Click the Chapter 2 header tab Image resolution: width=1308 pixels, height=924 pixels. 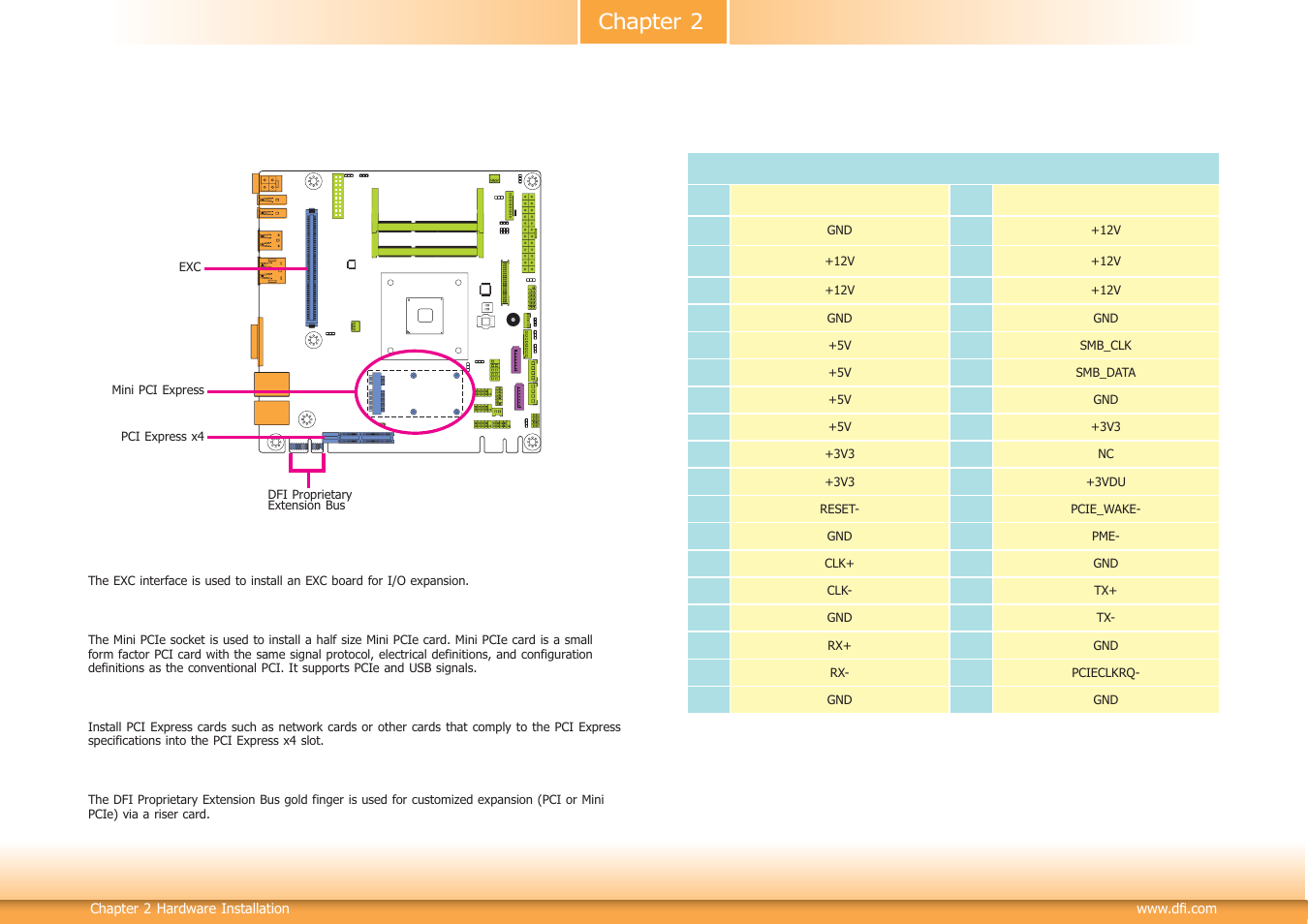point(653,21)
